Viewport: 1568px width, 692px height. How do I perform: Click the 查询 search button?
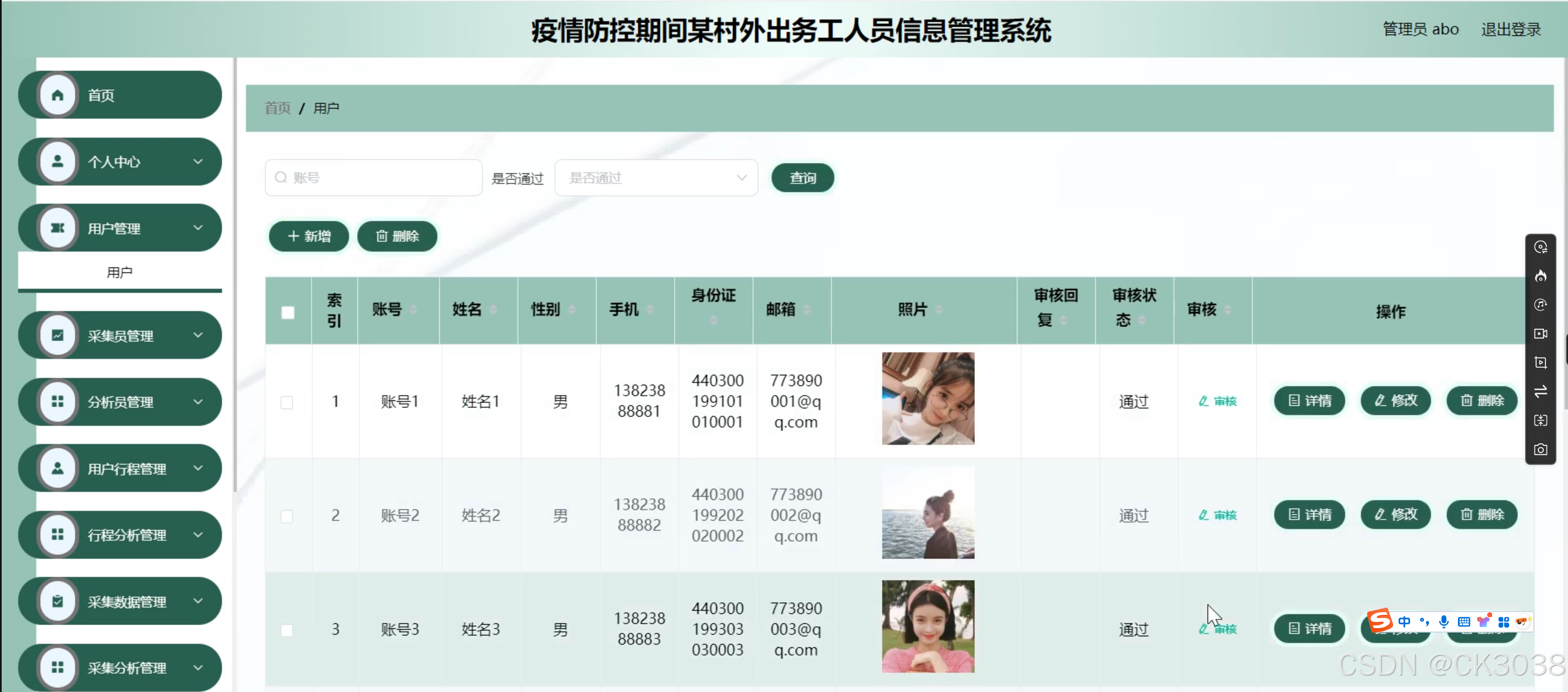click(802, 178)
